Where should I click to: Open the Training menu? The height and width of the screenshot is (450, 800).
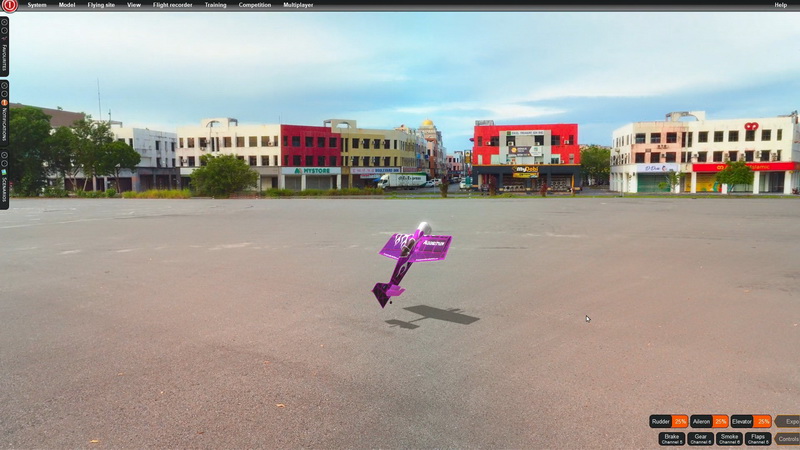tap(215, 5)
